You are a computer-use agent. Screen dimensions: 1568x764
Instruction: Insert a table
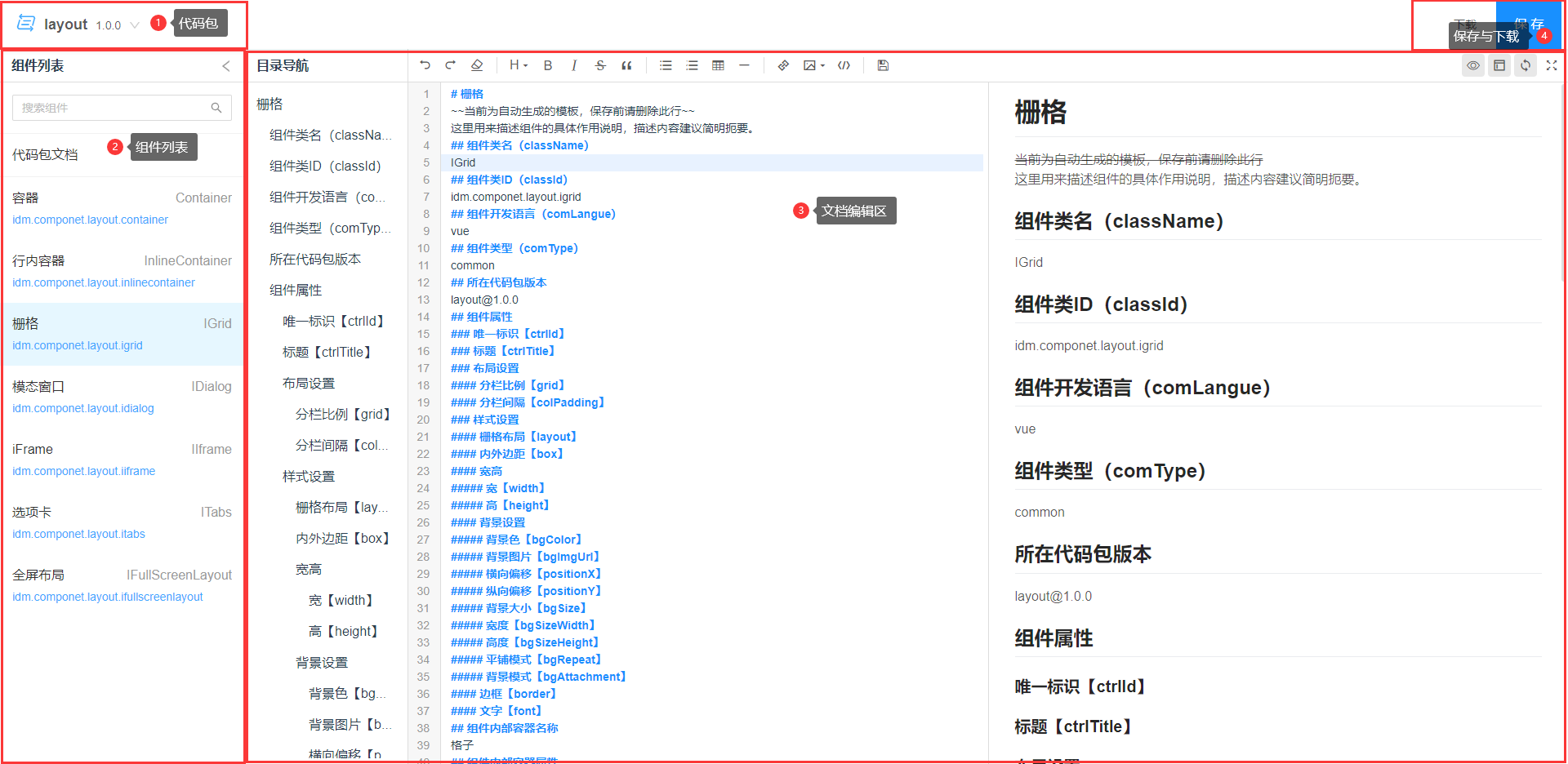pyautogui.click(x=718, y=65)
